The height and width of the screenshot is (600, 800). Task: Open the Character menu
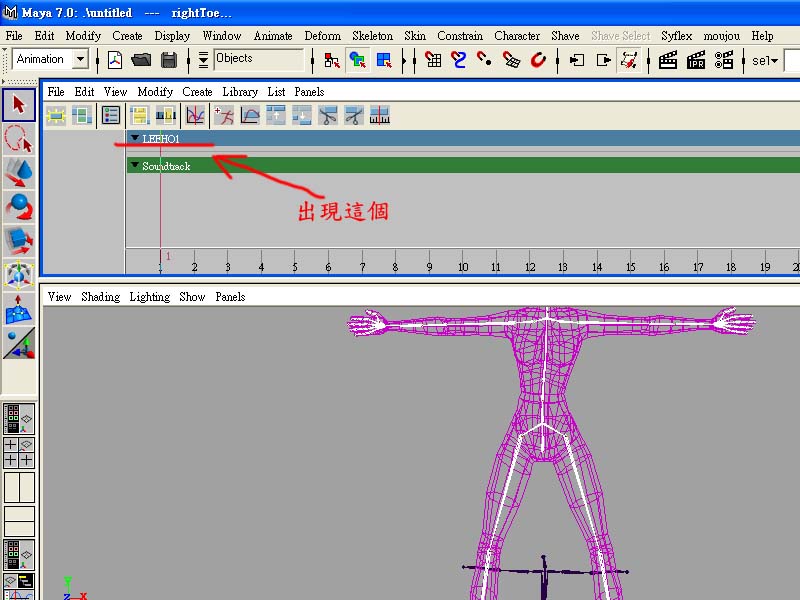pos(517,36)
